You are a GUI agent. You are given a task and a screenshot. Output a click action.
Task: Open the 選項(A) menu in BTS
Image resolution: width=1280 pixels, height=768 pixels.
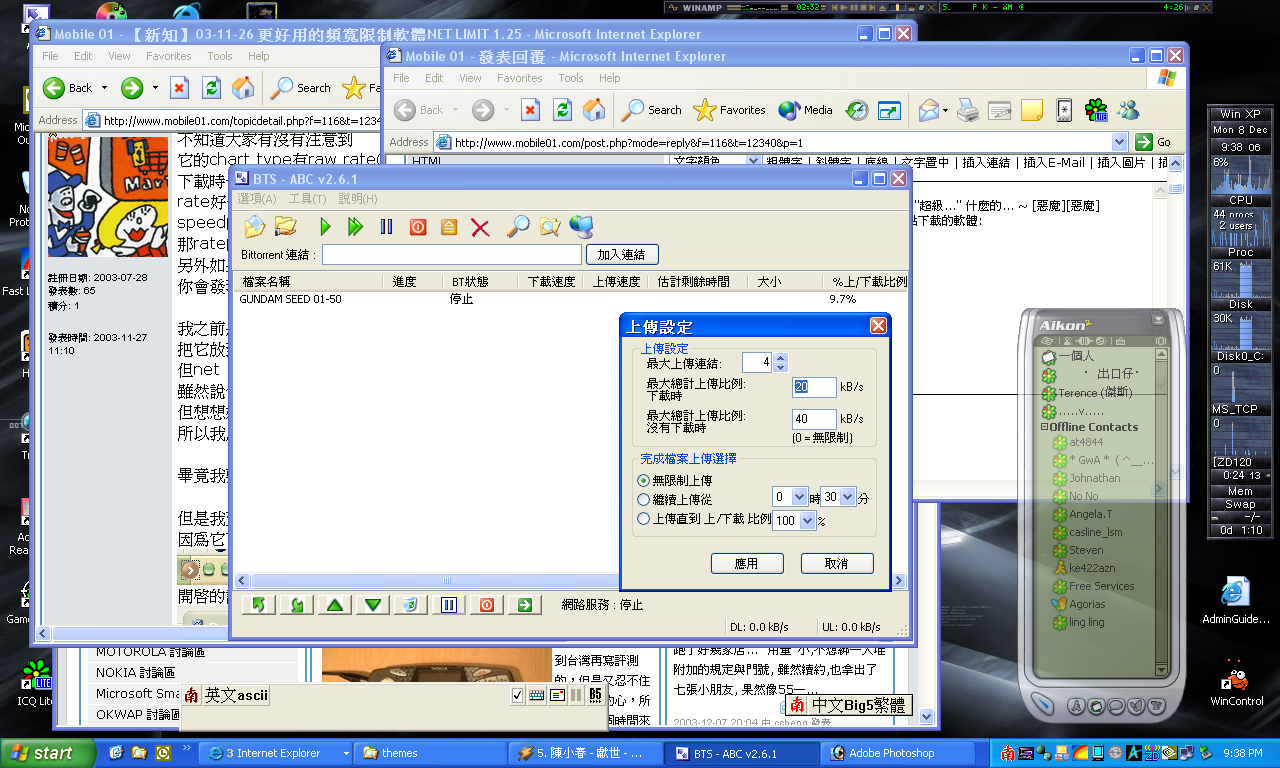coord(257,199)
